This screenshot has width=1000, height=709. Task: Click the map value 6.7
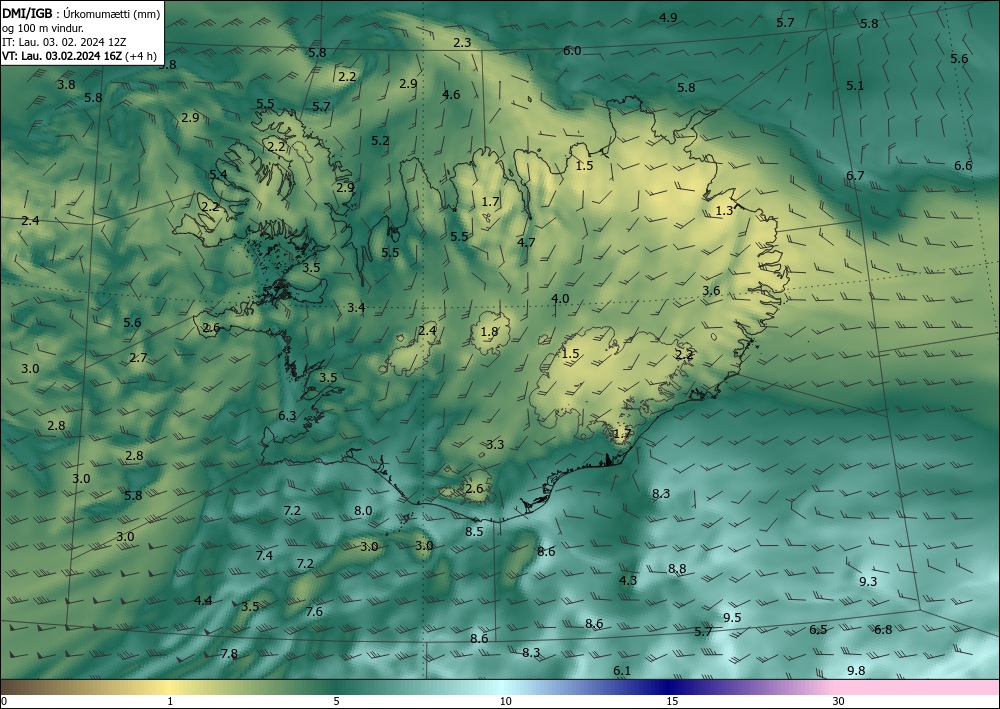855,175
